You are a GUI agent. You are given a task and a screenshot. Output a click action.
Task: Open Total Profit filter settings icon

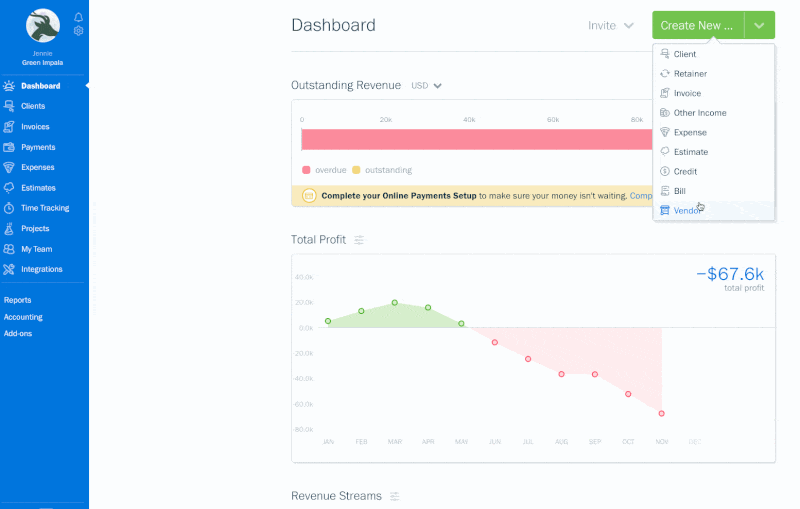pos(359,240)
